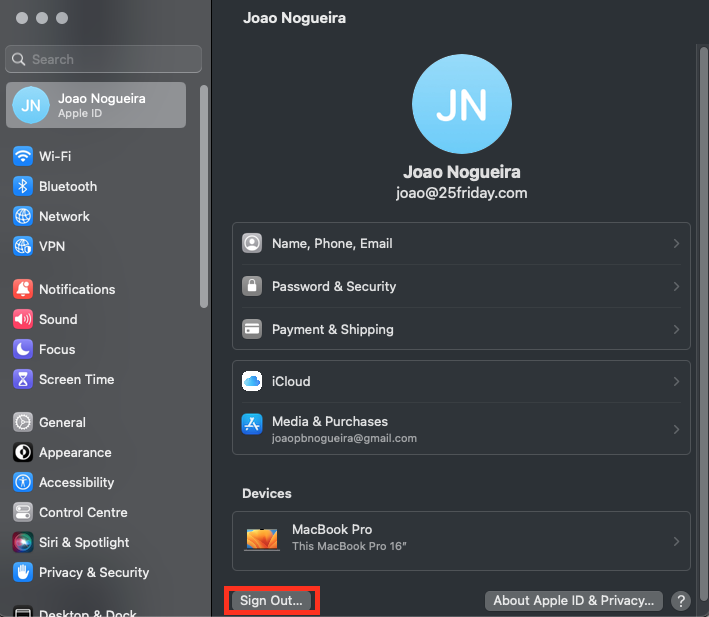Select Privacy & Security label in sidebar
This screenshot has width=709, height=617.
(94, 572)
